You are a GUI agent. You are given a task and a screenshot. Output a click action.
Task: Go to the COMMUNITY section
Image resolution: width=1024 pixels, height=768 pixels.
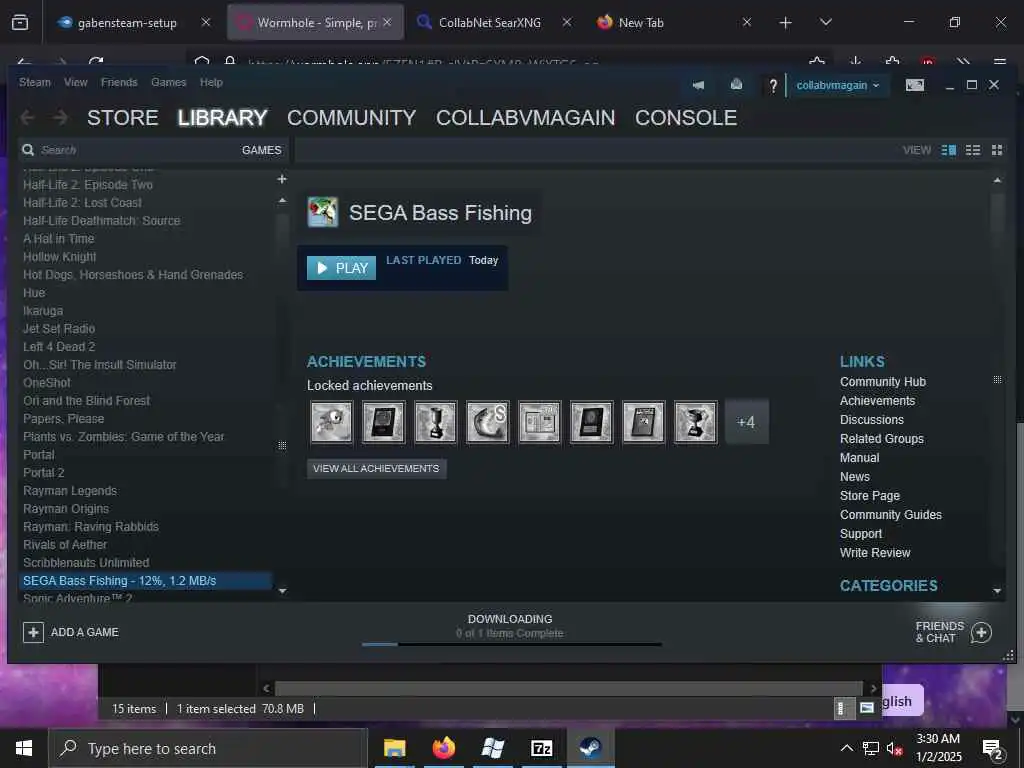[351, 118]
